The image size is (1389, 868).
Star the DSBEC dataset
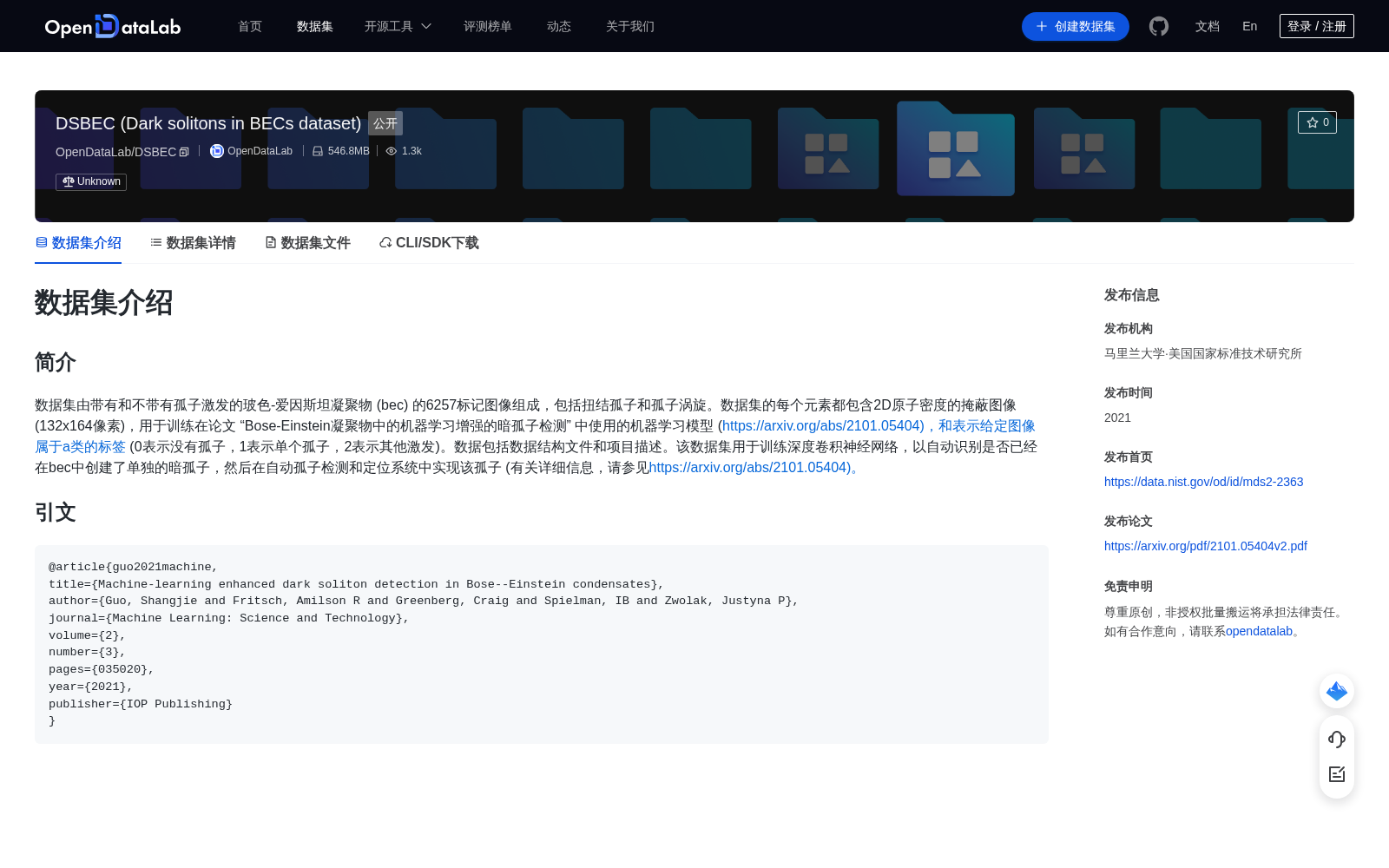pos(1317,122)
